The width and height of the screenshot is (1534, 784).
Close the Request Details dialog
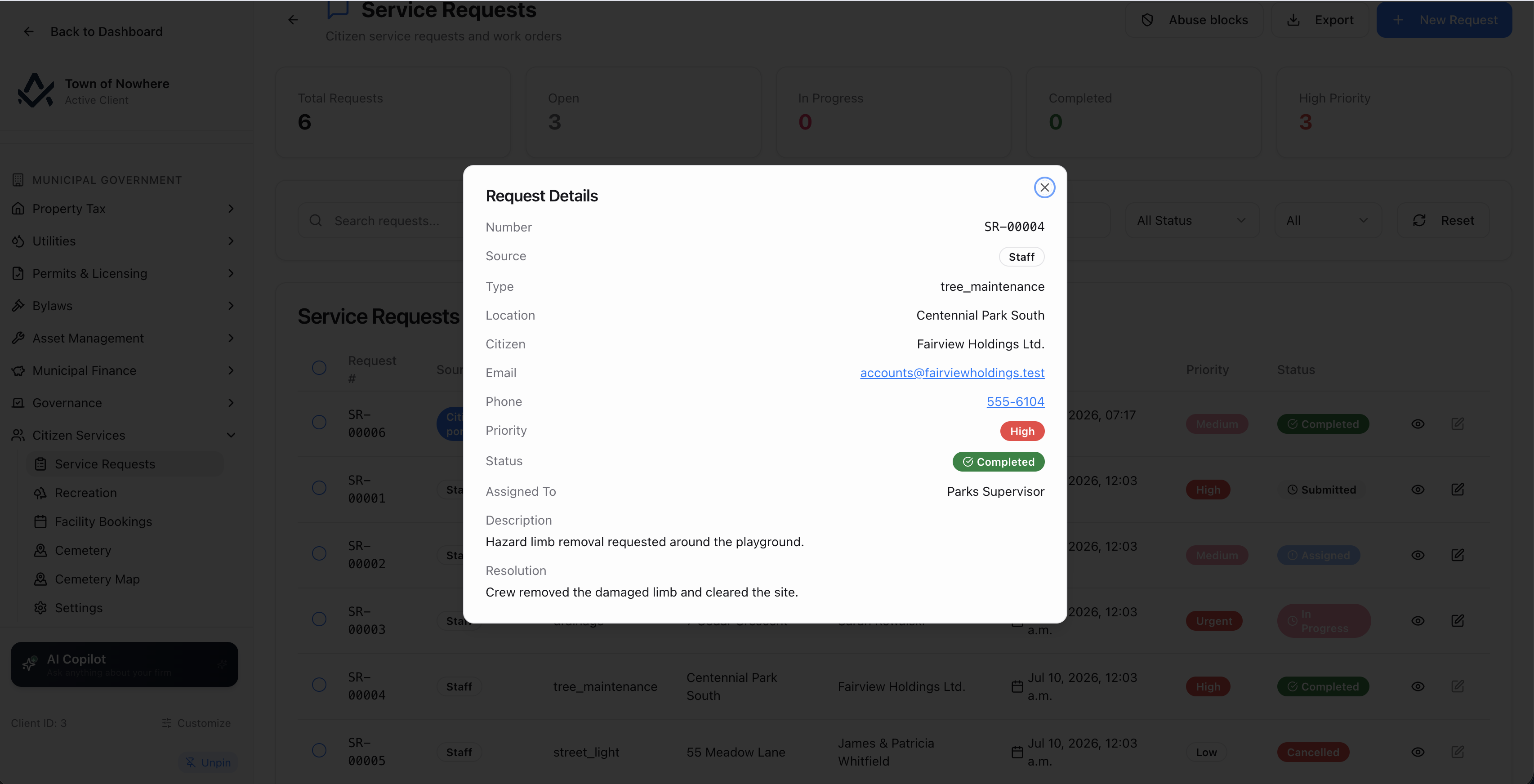tap(1044, 187)
